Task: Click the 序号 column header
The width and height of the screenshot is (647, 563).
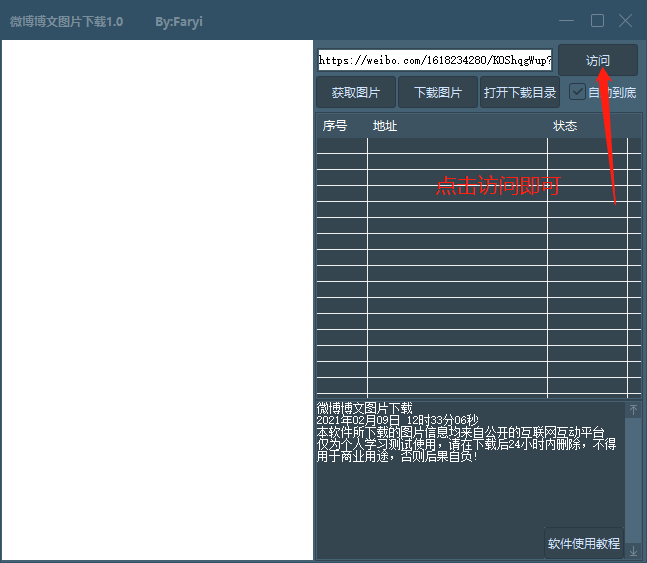Action: tap(342, 125)
